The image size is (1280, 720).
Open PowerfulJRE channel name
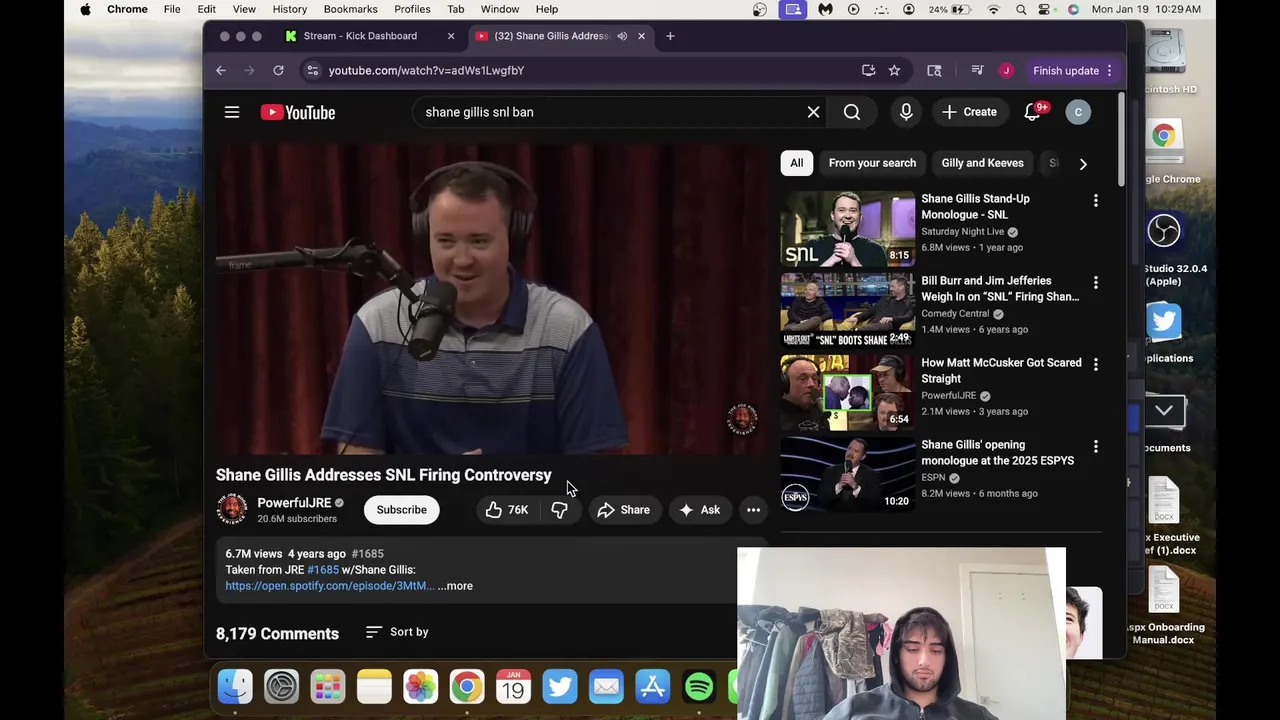point(293,503)
